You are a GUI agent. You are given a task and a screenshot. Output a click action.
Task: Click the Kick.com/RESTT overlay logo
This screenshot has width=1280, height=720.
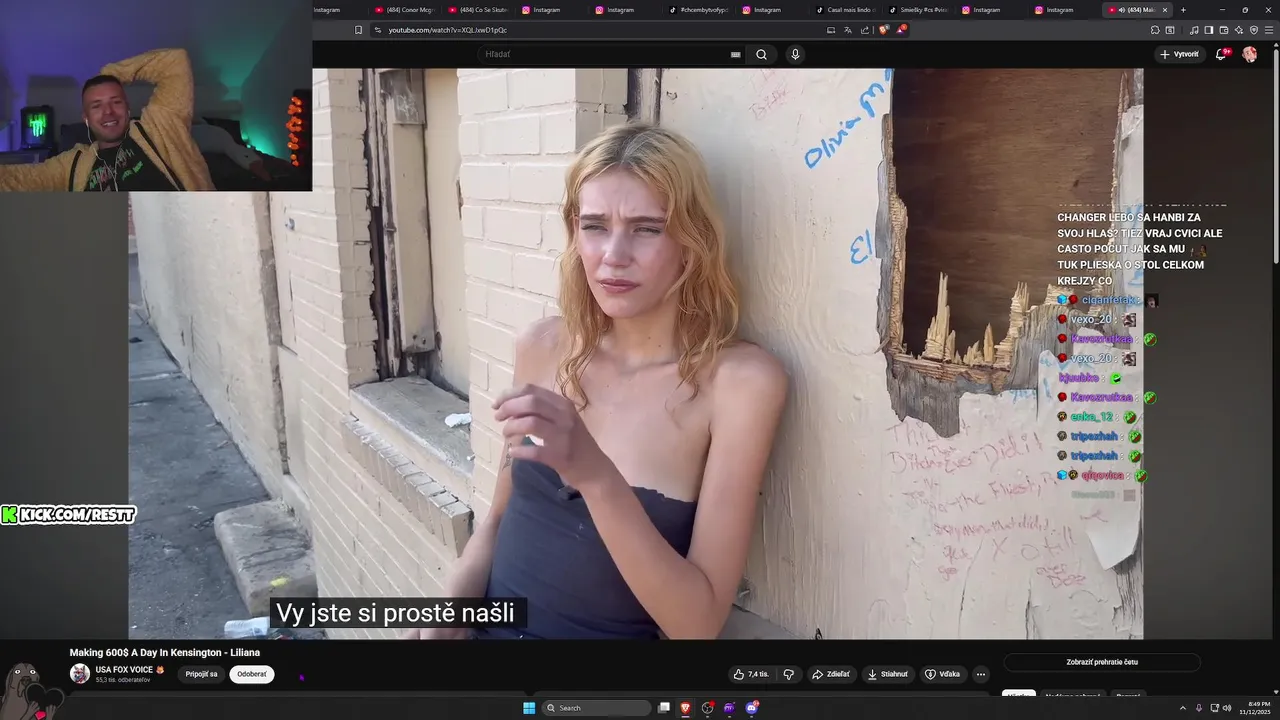tap(68, 515)
